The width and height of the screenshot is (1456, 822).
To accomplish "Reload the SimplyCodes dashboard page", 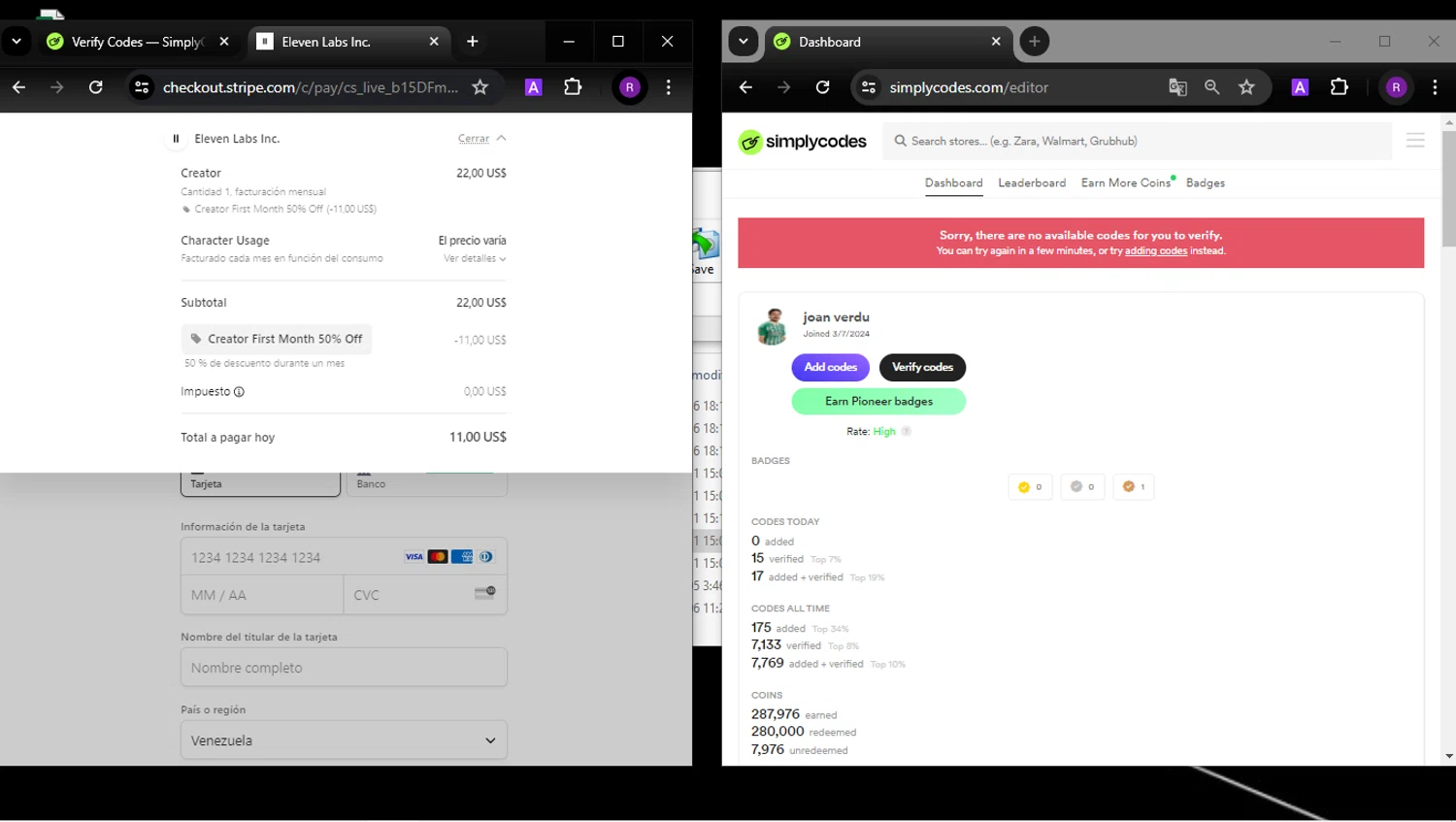I will click(x=823, y=87).
